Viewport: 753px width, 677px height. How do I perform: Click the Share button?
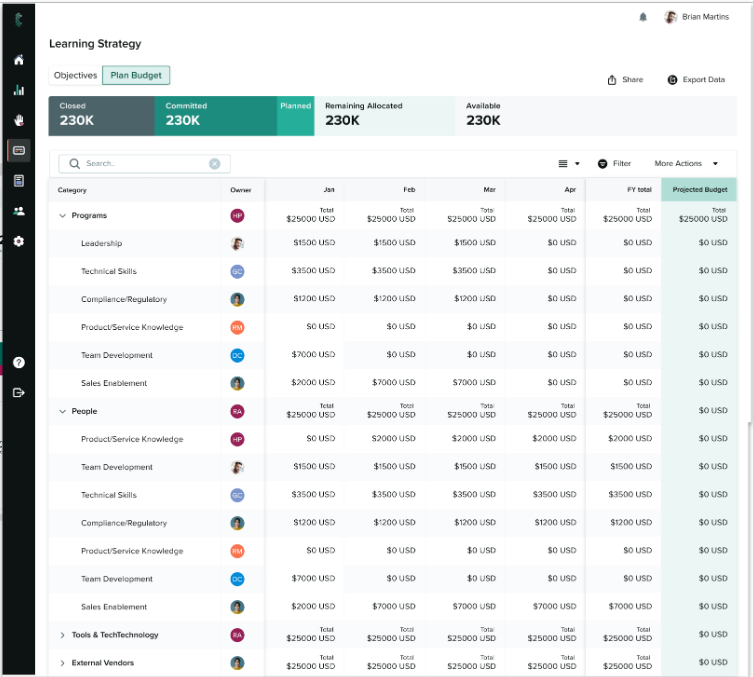pyautogui.click(x=625, y=80)
